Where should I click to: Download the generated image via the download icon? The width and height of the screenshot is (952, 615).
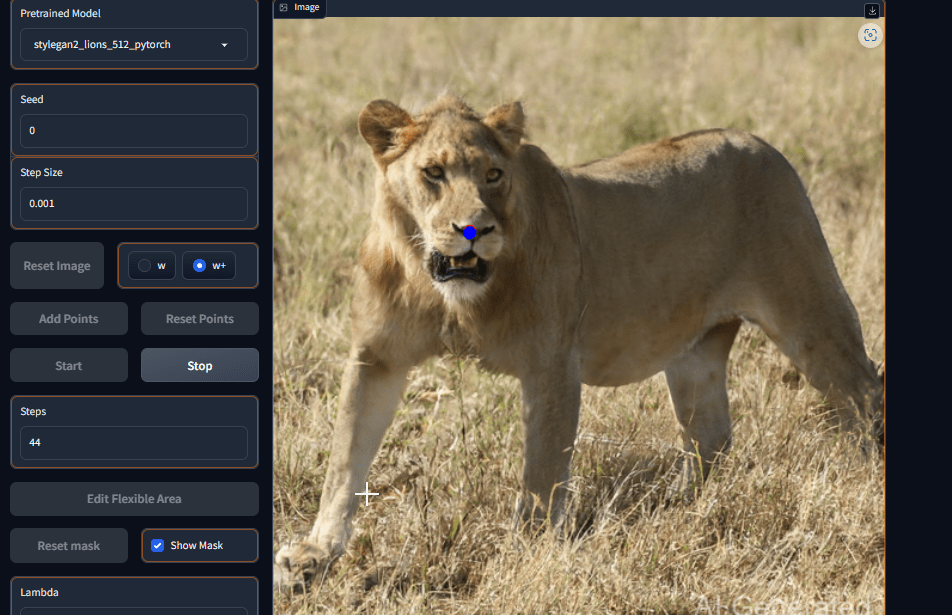point(872,10)
